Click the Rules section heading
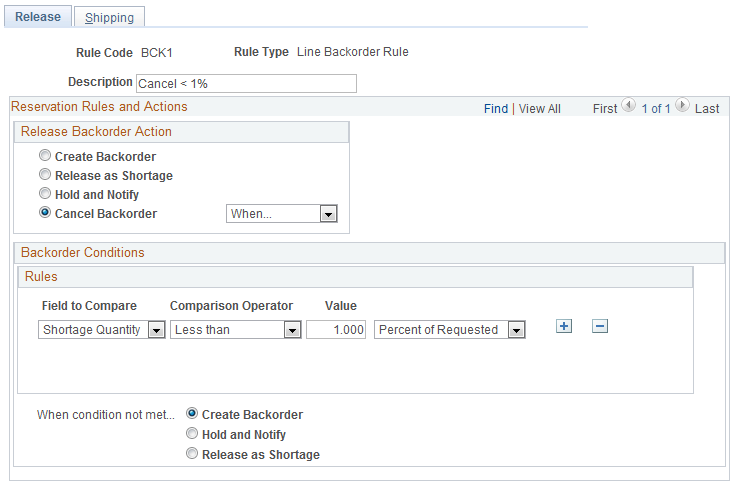The image size is (739, 490). (41, 277)
